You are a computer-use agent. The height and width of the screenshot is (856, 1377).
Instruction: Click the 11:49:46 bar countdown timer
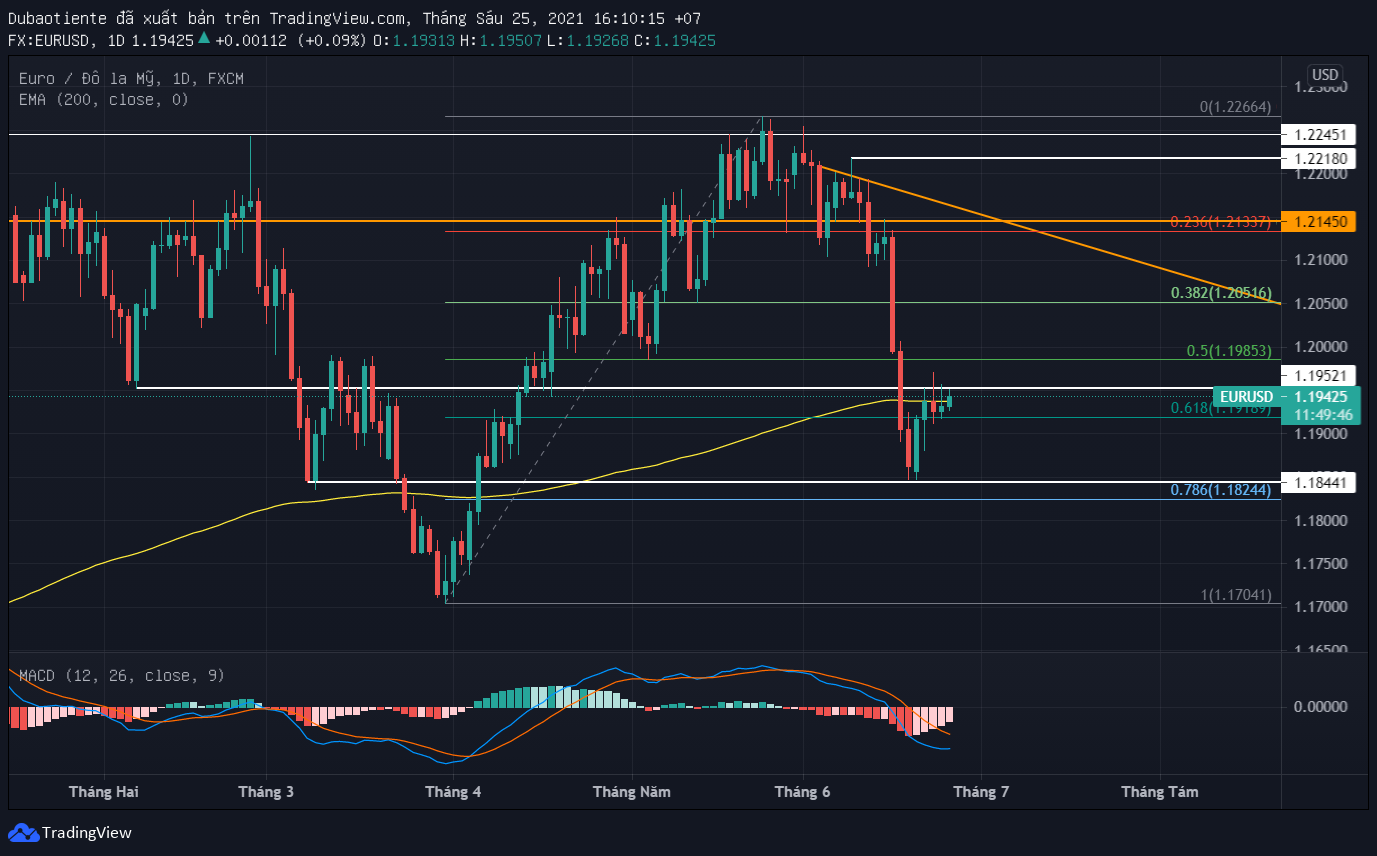click(1322, 414)
